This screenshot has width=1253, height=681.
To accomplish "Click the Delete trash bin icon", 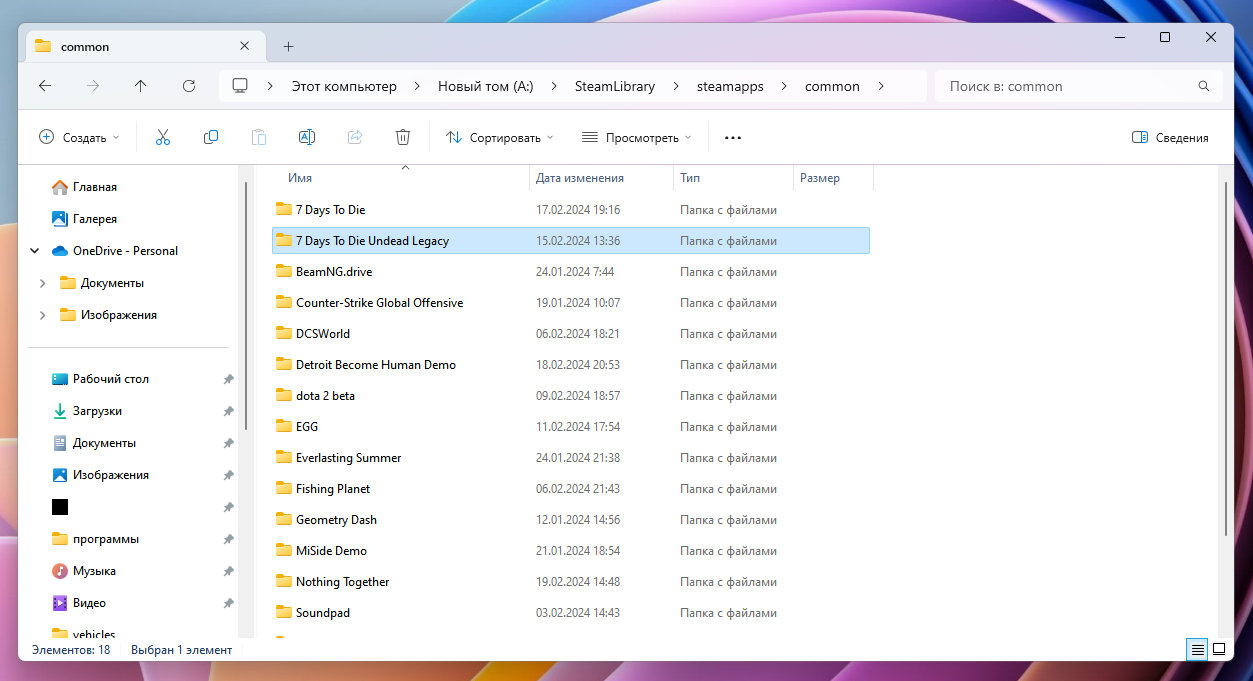I will tap(403, 137).
